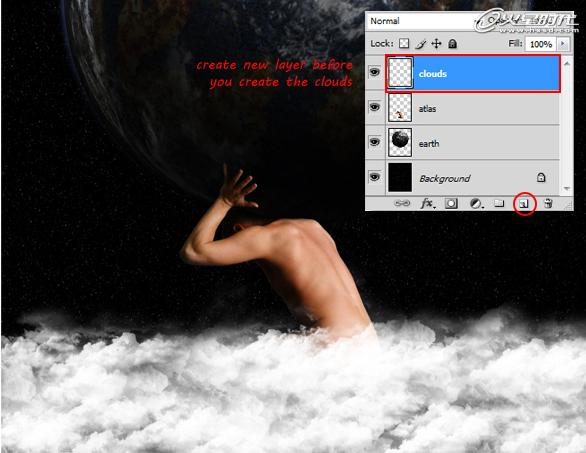Select the earth layer name

click(x=429, y=144)
